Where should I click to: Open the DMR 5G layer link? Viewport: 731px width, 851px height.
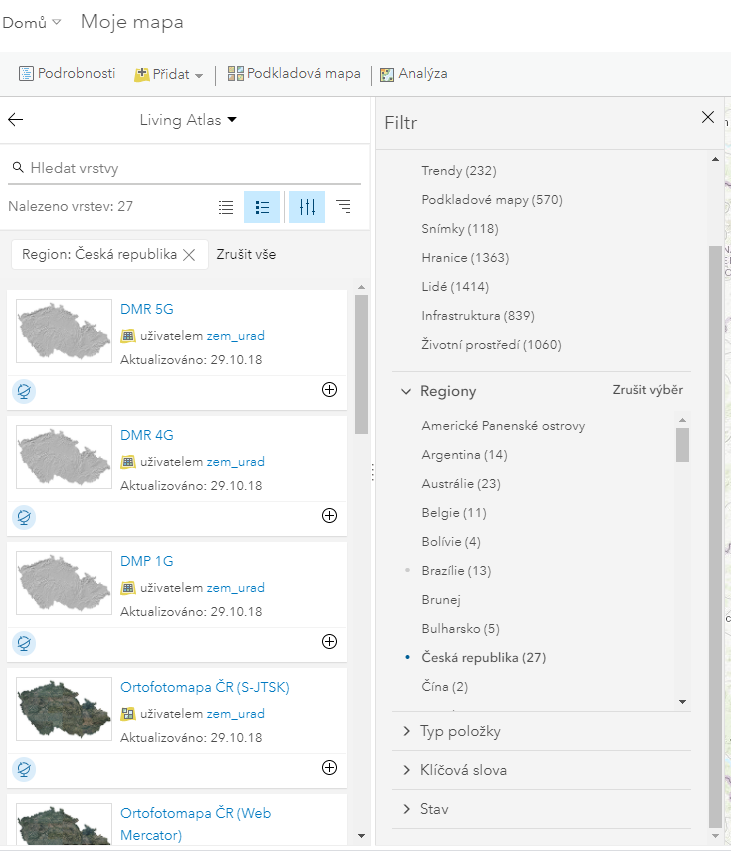(x=147, y=309)
